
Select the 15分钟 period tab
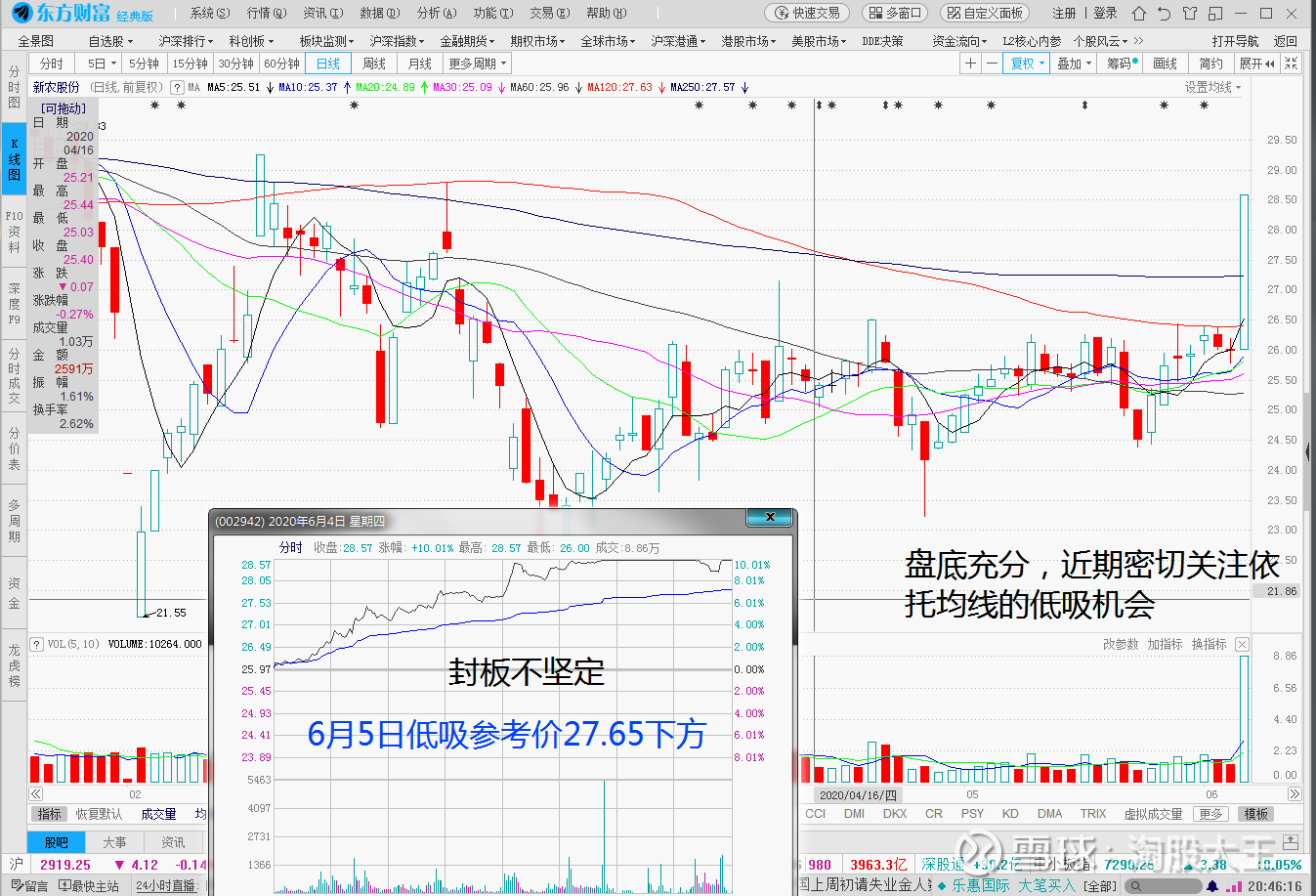point(191,64)
